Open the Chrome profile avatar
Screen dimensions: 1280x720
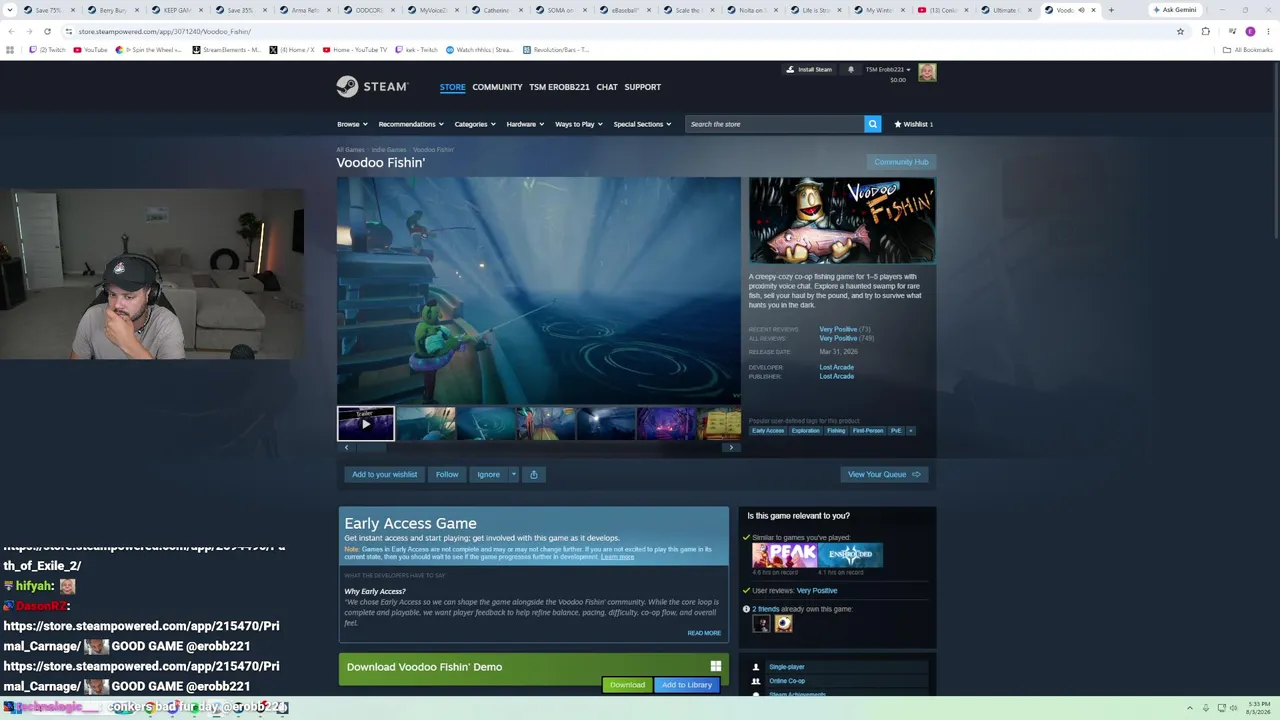(1250, 31)
